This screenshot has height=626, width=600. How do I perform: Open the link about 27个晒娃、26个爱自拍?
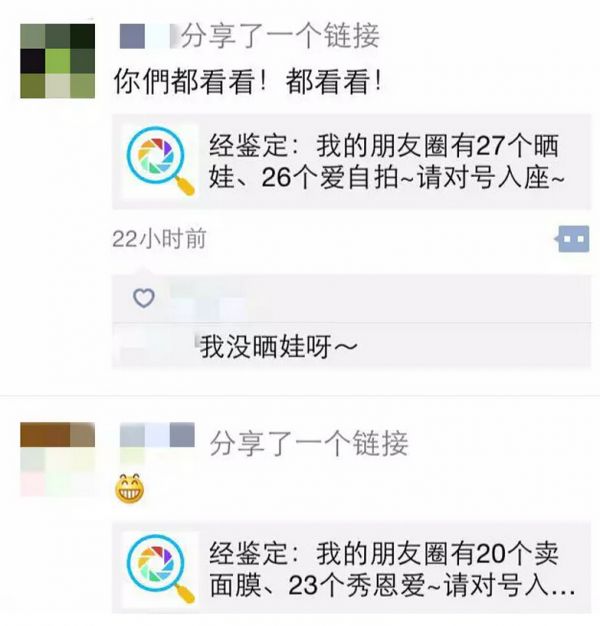tap(351, 161)
